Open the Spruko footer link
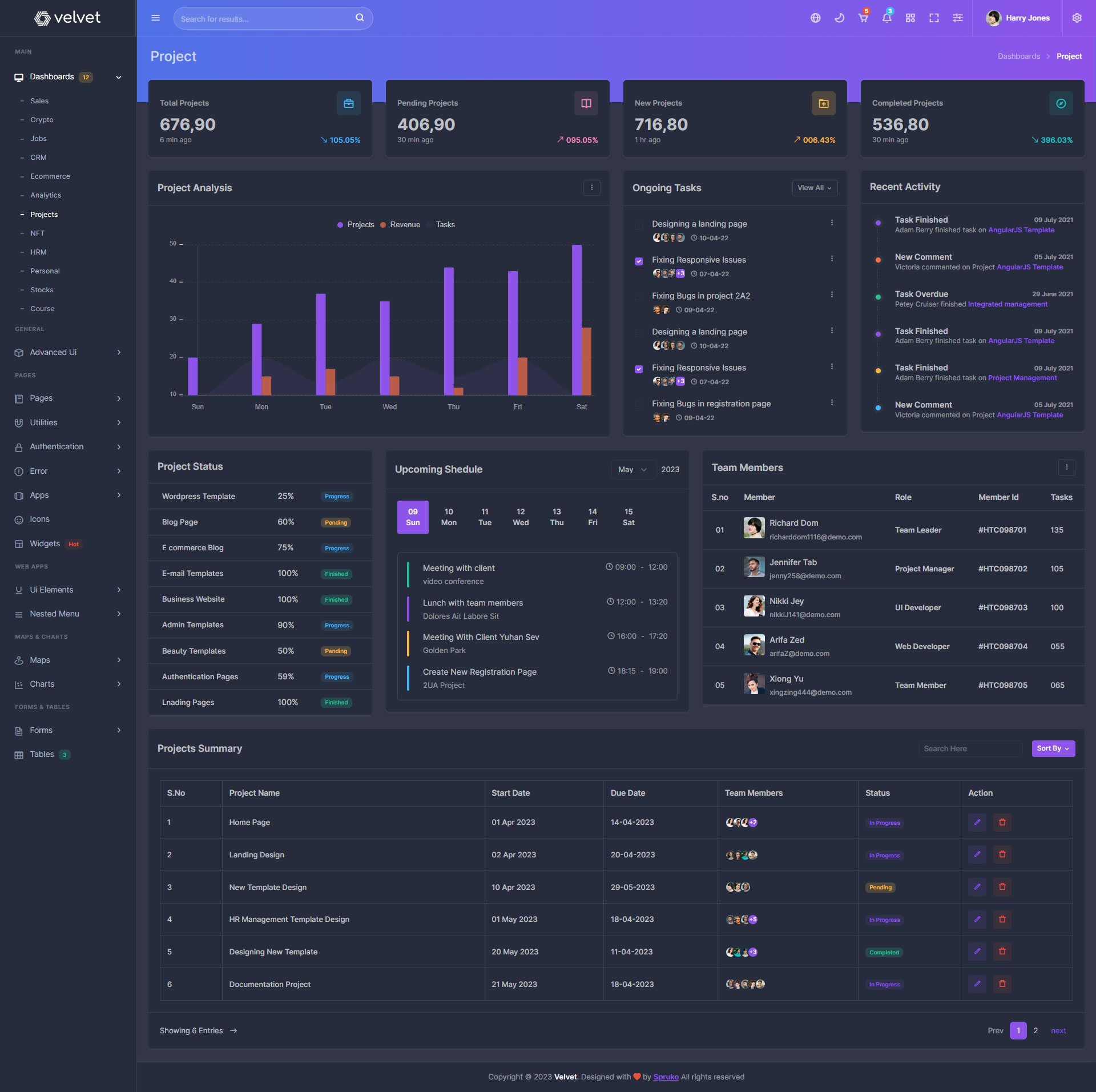1096x1092 pixels. (666, 1077)
